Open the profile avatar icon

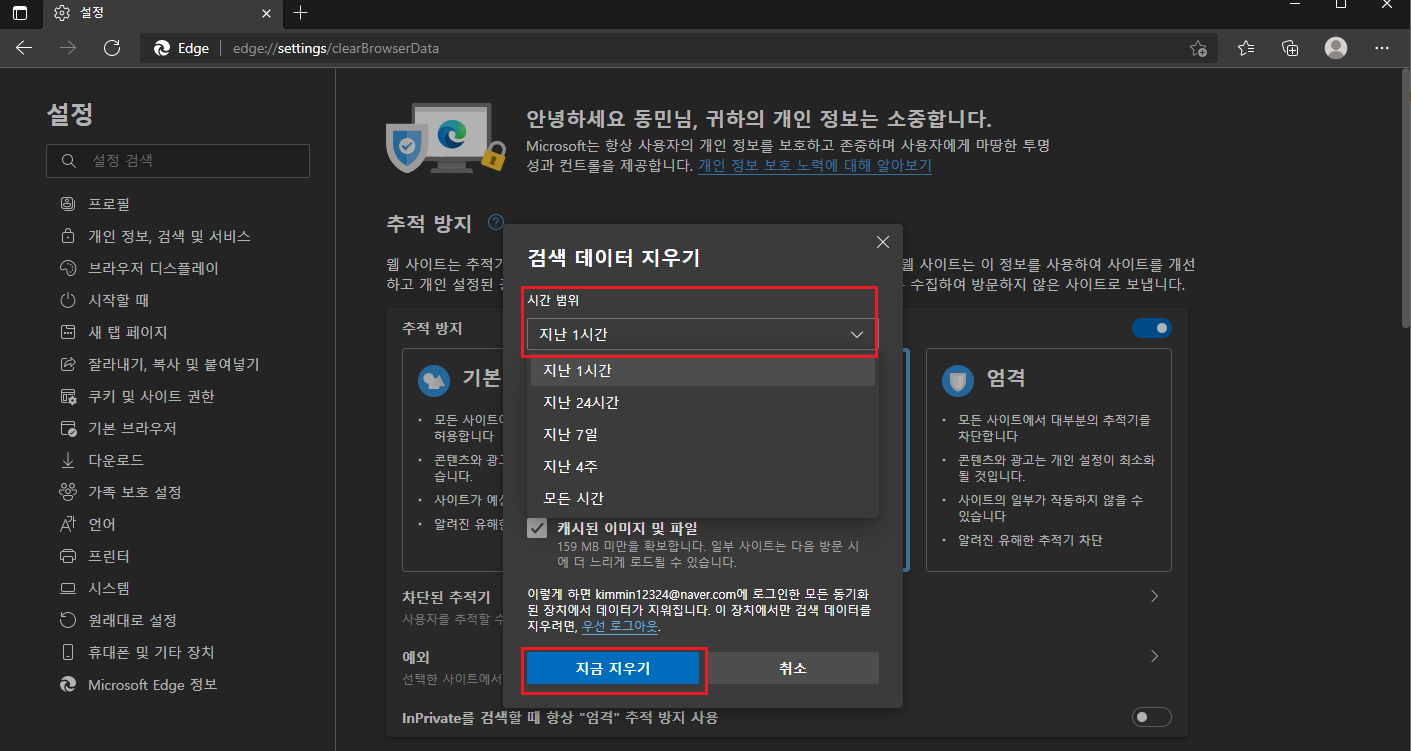click(x=1335, y=48)
